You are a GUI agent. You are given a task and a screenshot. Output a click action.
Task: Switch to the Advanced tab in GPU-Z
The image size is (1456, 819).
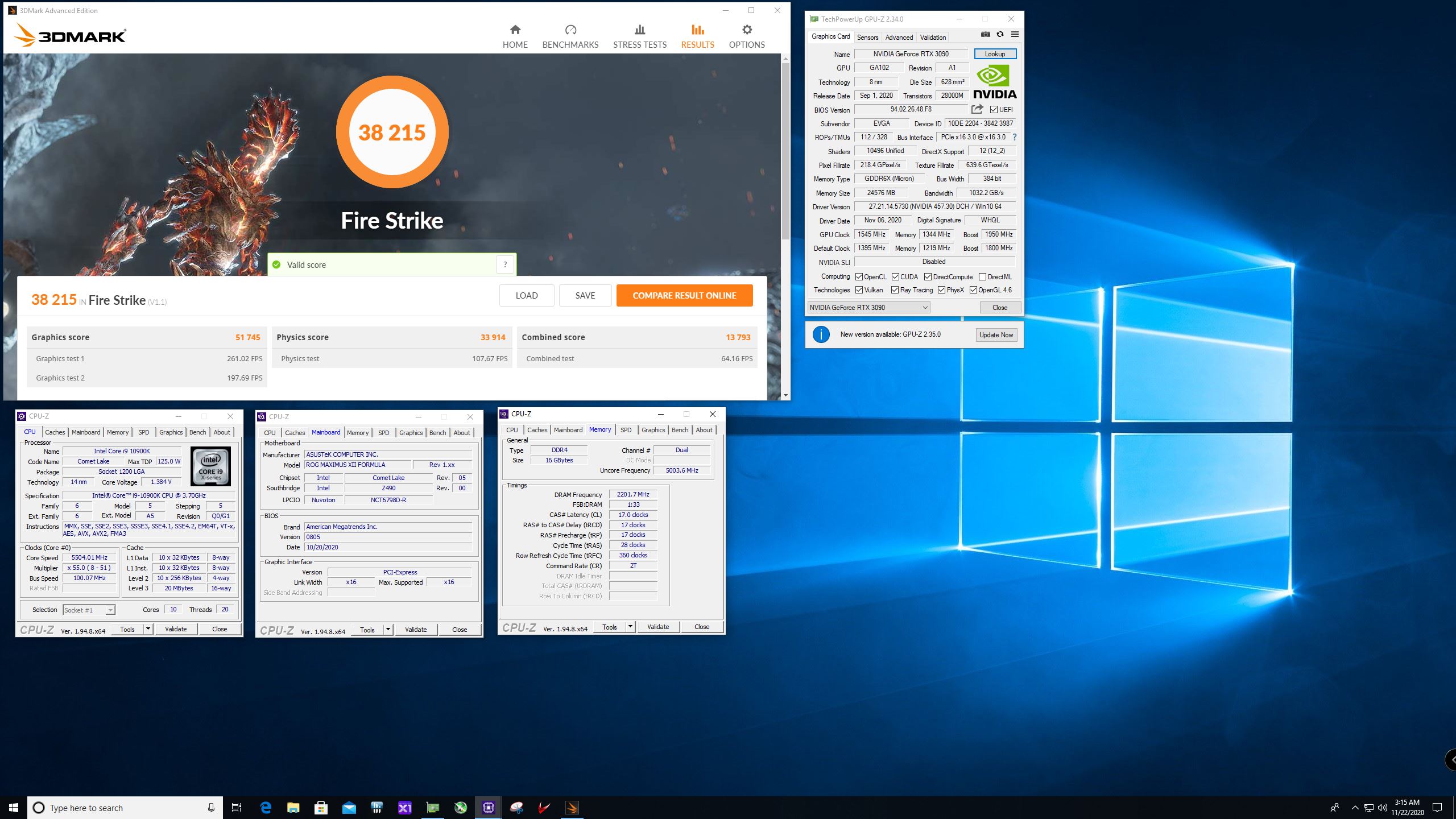click(x=899, y=38)
